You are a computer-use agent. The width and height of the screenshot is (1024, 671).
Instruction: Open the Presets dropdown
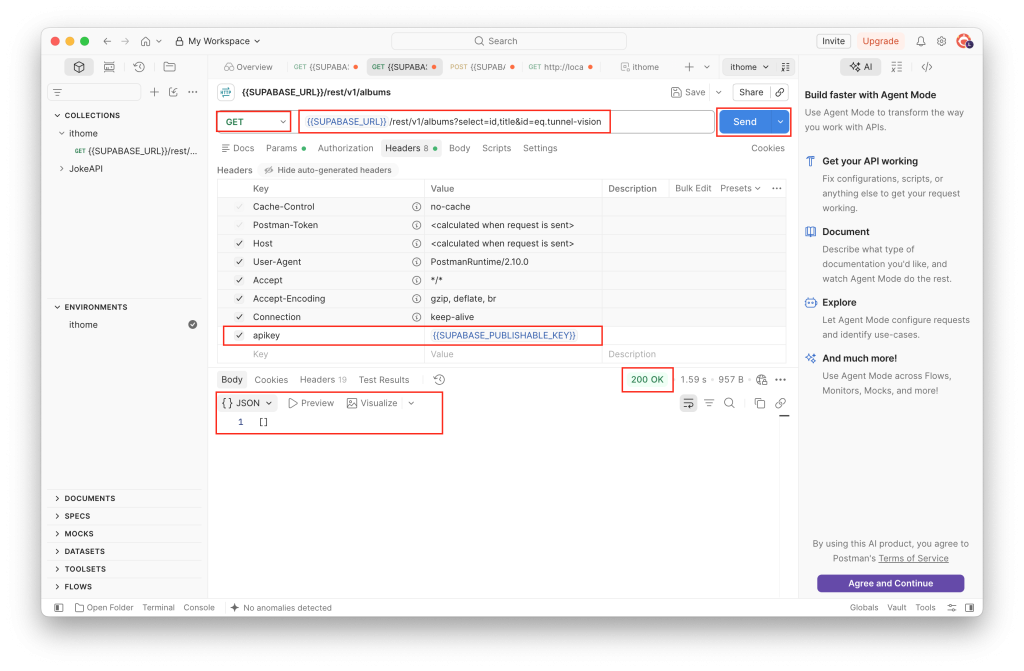tap(740, 188)
